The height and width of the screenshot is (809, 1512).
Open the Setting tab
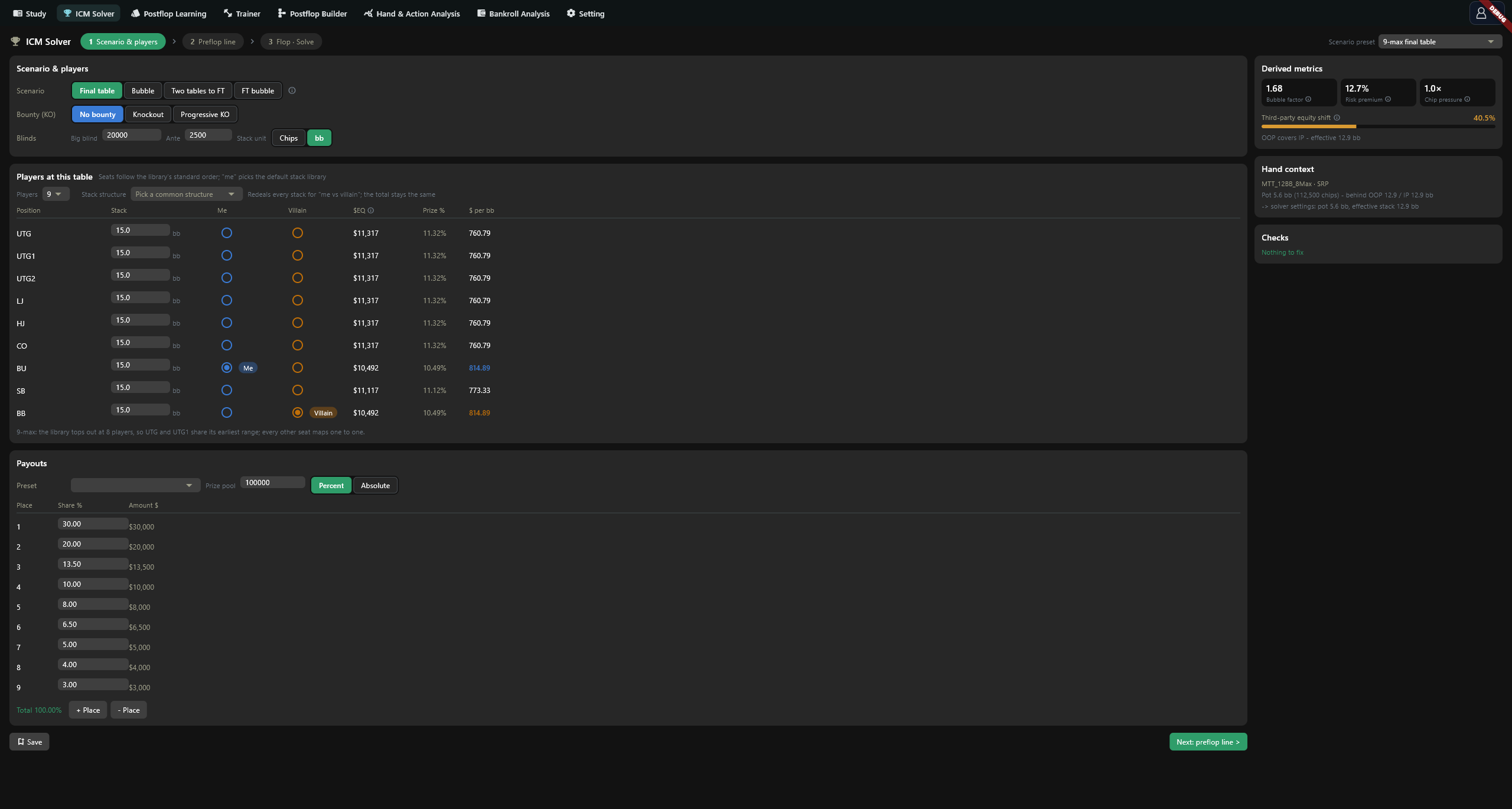click(586, 13)
